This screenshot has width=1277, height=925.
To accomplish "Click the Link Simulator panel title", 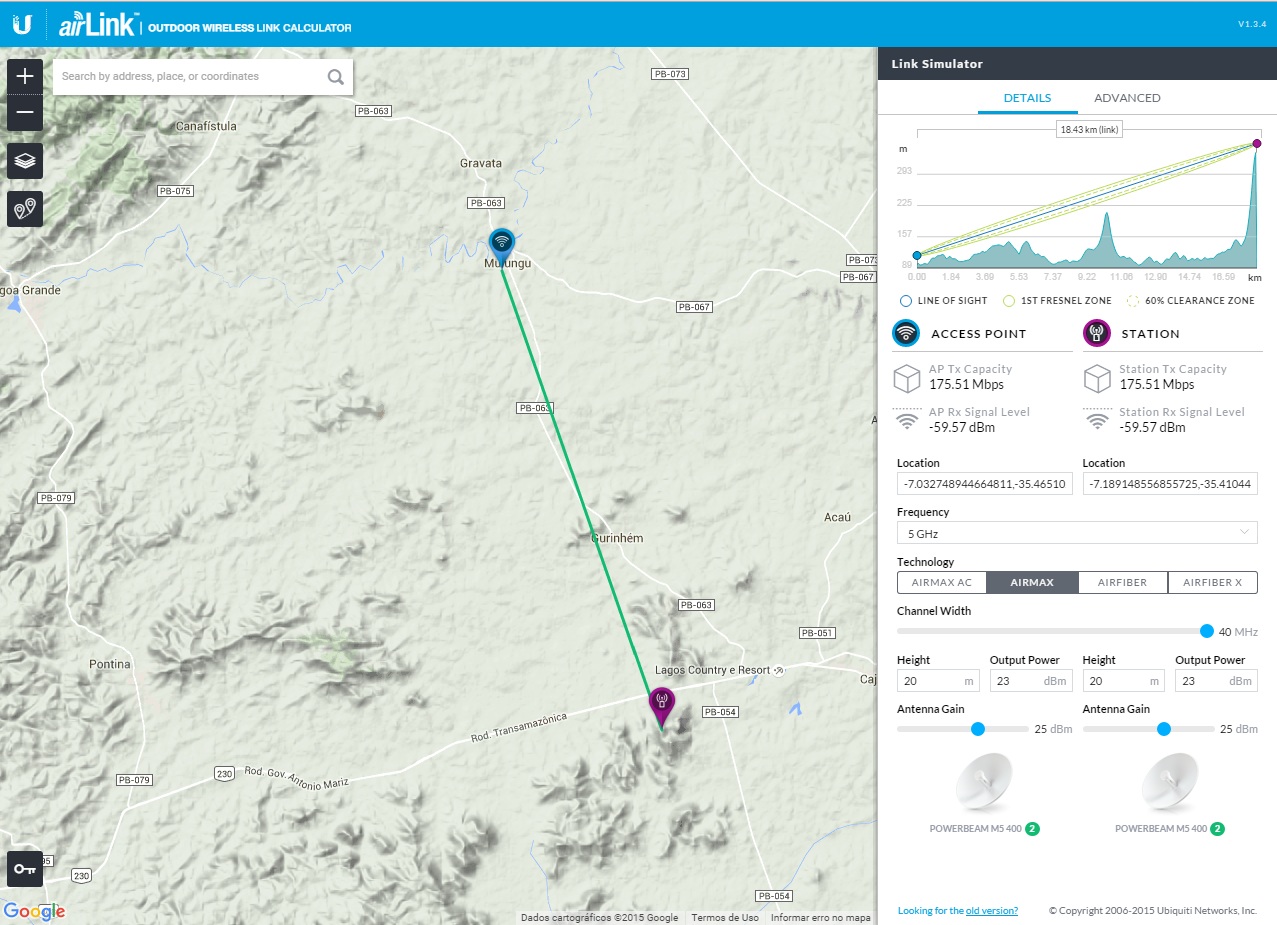I will pos(937,64).
